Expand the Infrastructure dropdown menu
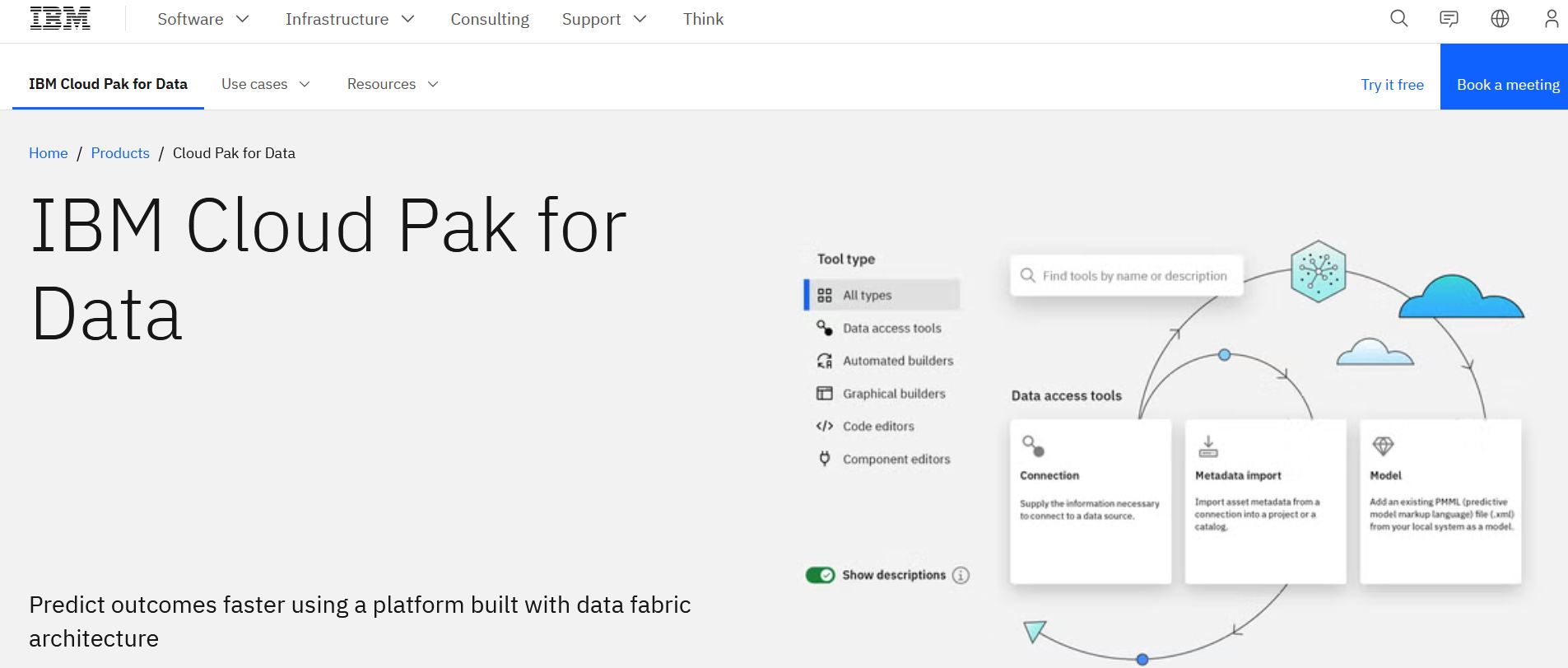This screenshot has width=1568, height=668. [350, 19]
